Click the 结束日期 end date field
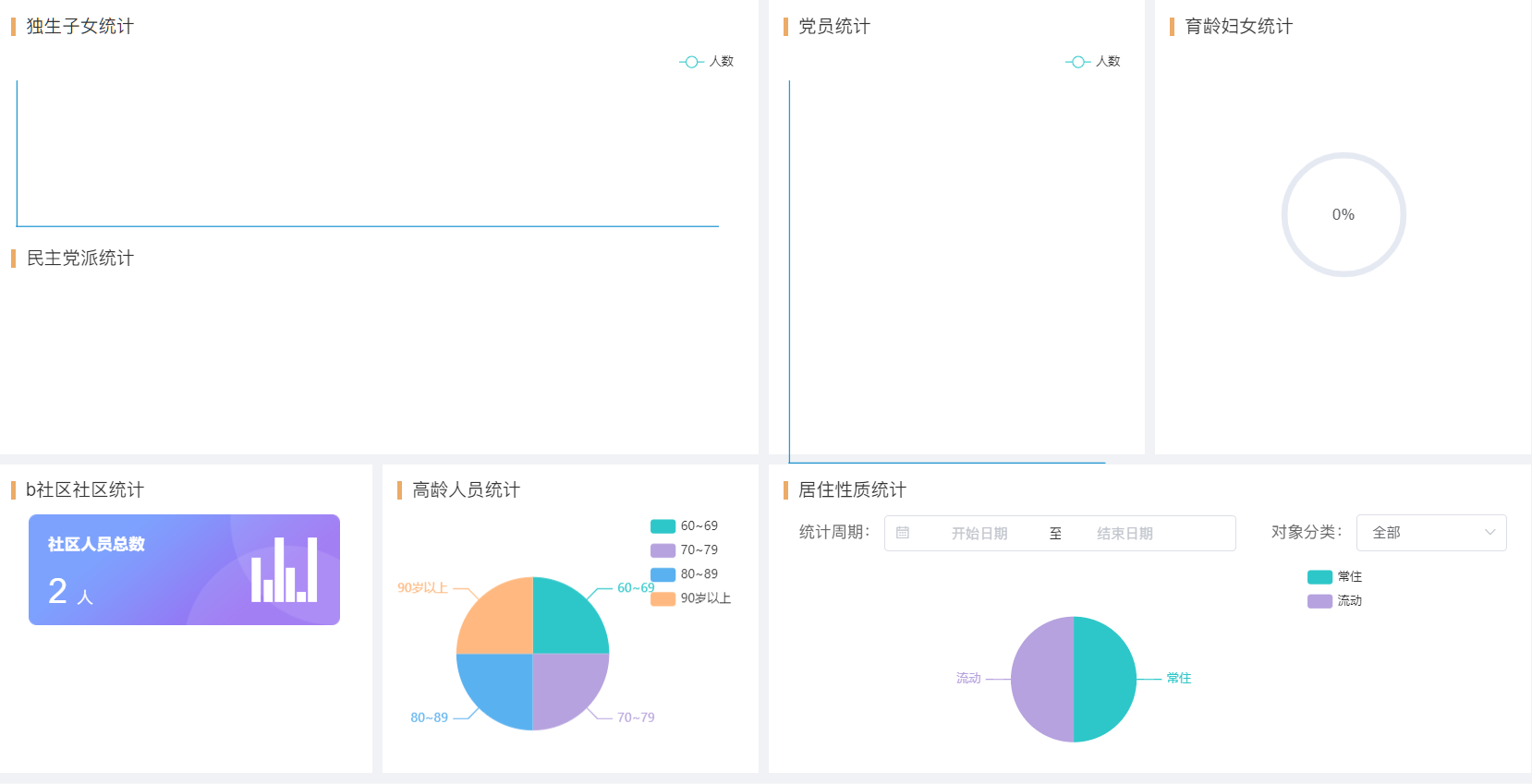1532x784 pixels. (x=1125, y=534)
